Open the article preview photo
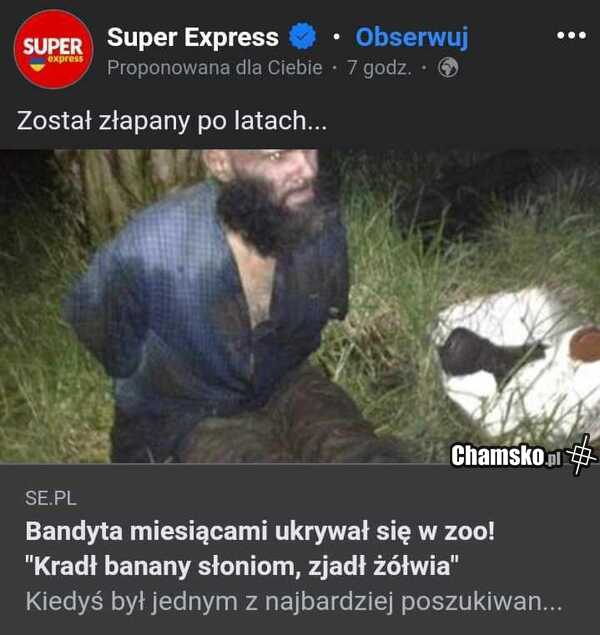This screenshot has width=600, height=635. [x=300, y=307]
